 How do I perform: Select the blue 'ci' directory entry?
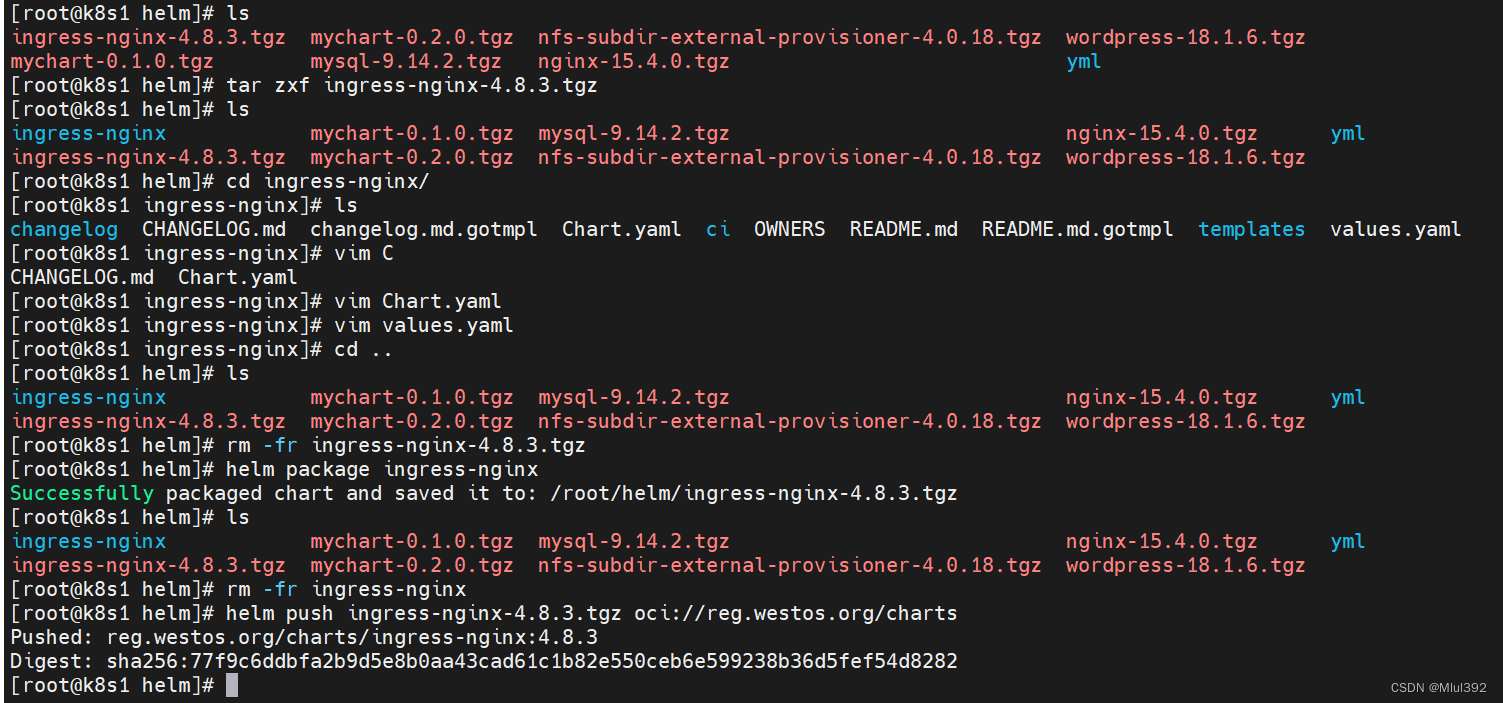point(717,229)
